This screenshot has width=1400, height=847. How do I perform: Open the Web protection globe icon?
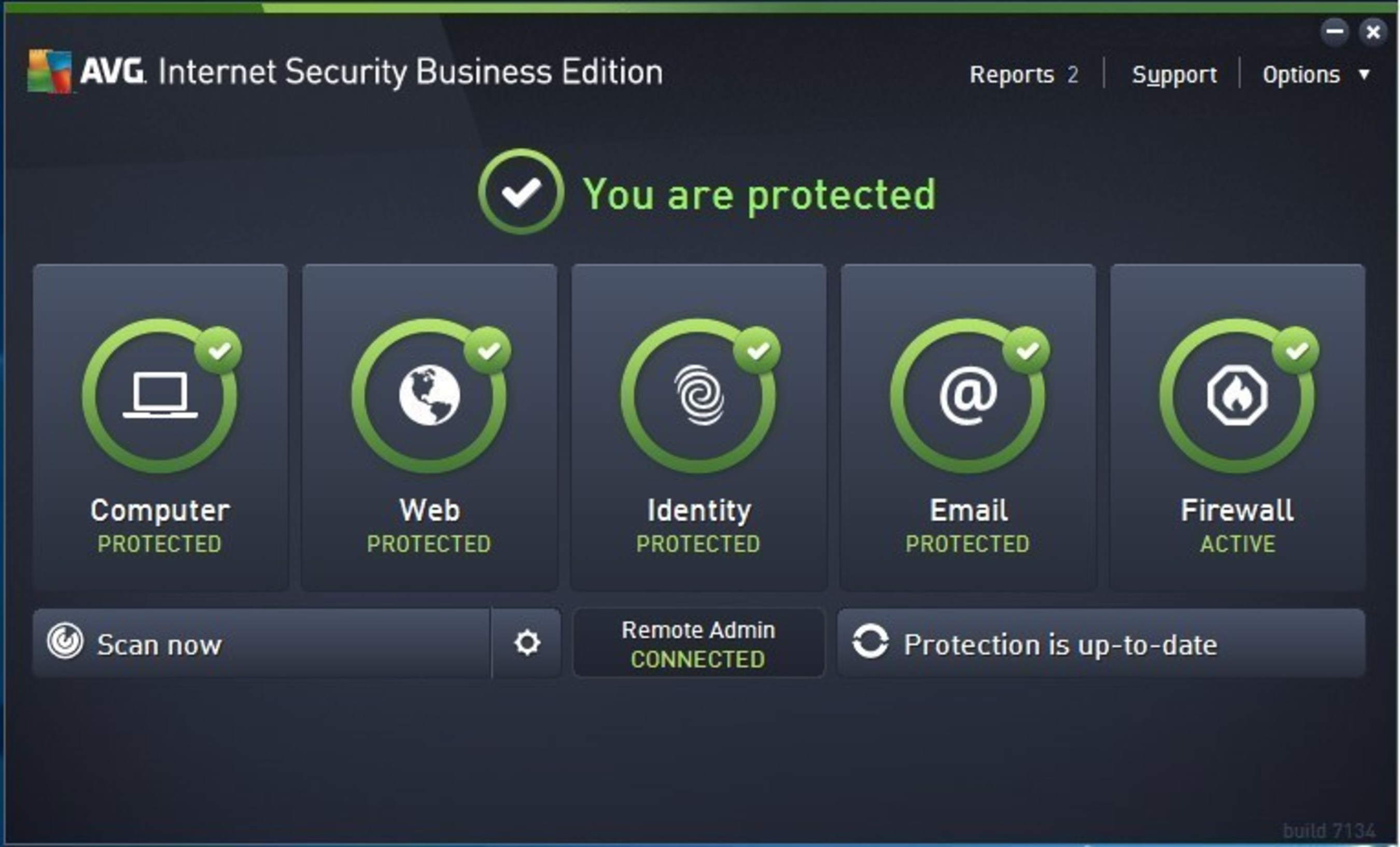pos(429,395)
